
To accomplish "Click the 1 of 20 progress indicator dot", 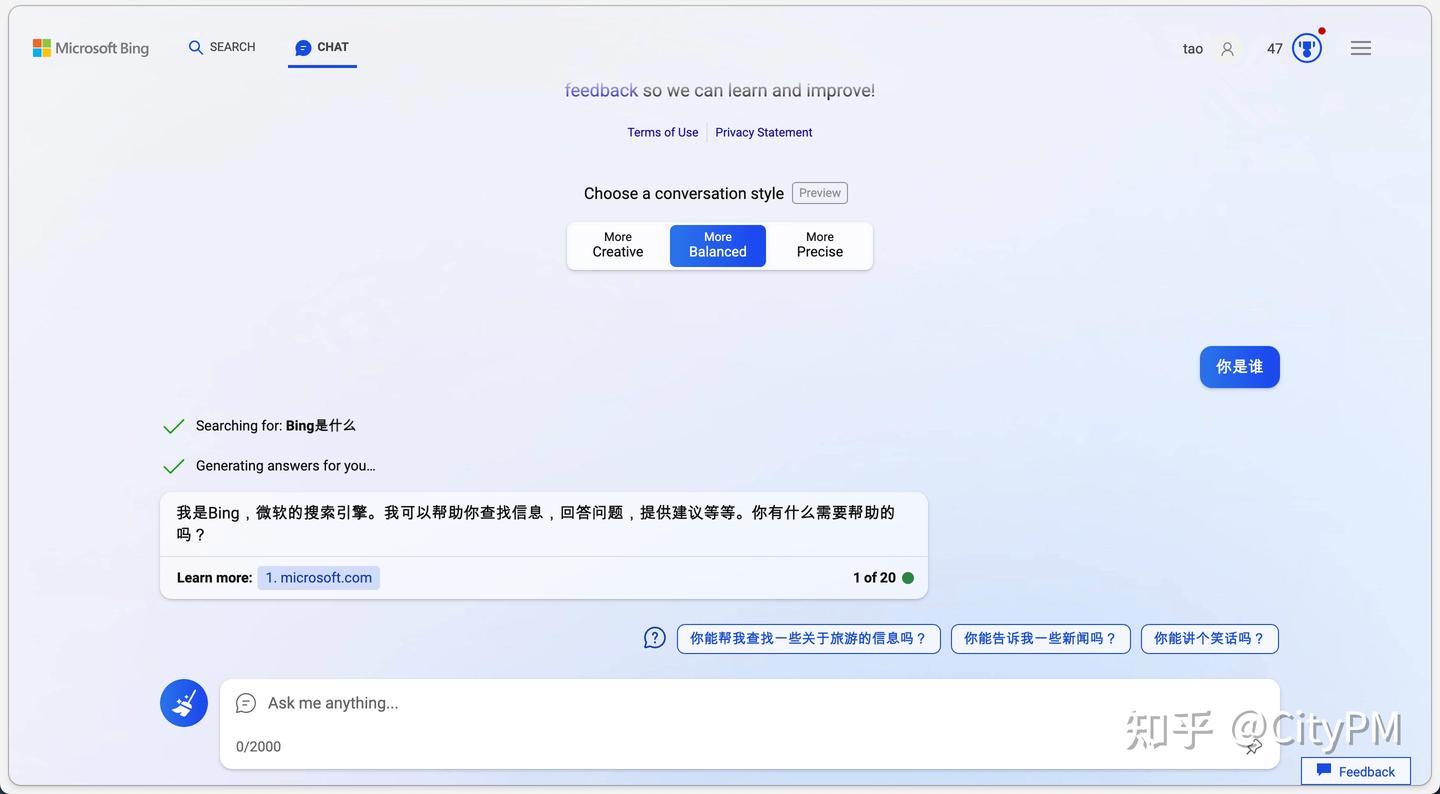I will (908, 577).
